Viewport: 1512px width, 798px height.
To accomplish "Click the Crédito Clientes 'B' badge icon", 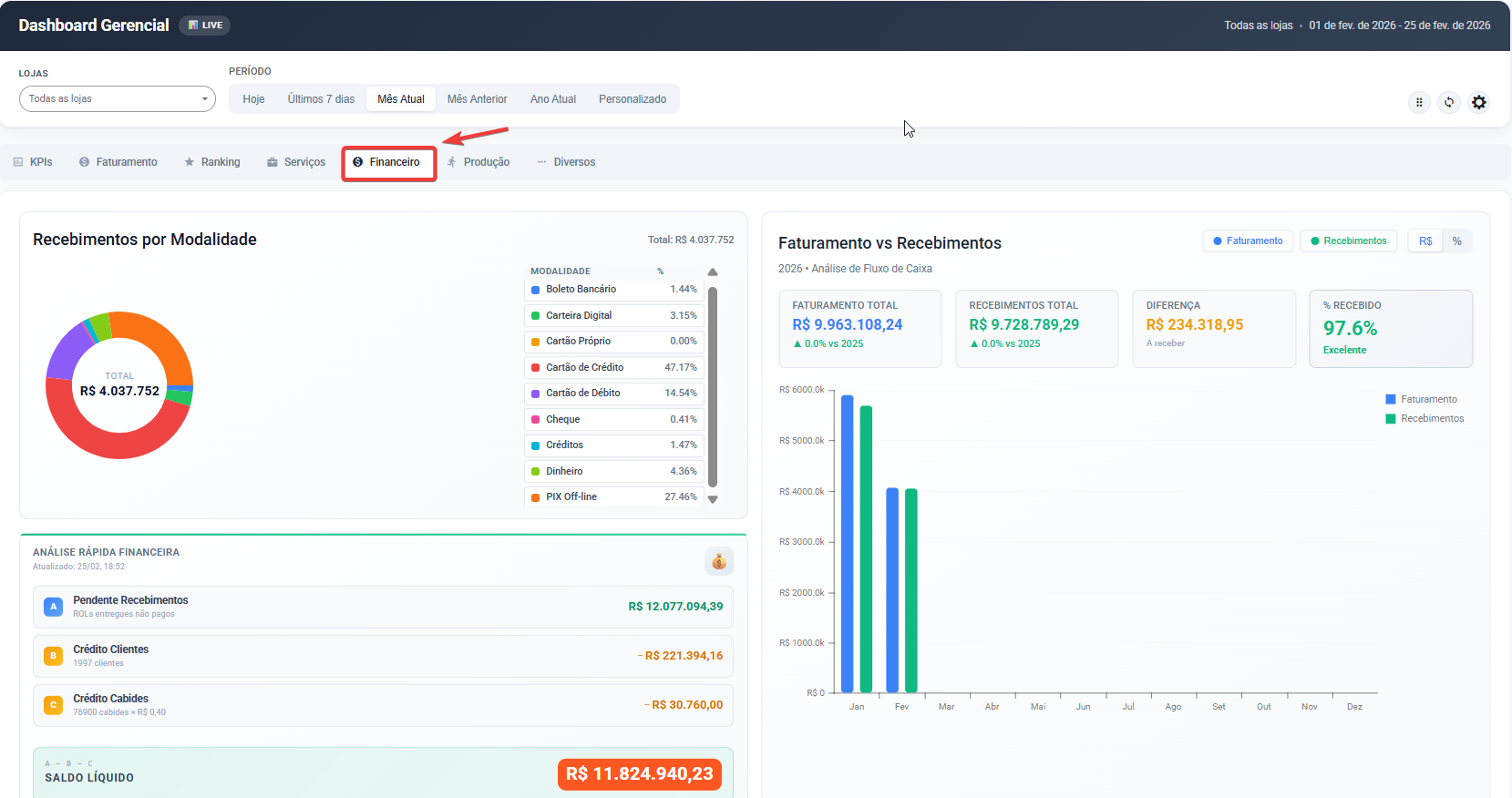I will pyautogui.click(x=53, y=656).
